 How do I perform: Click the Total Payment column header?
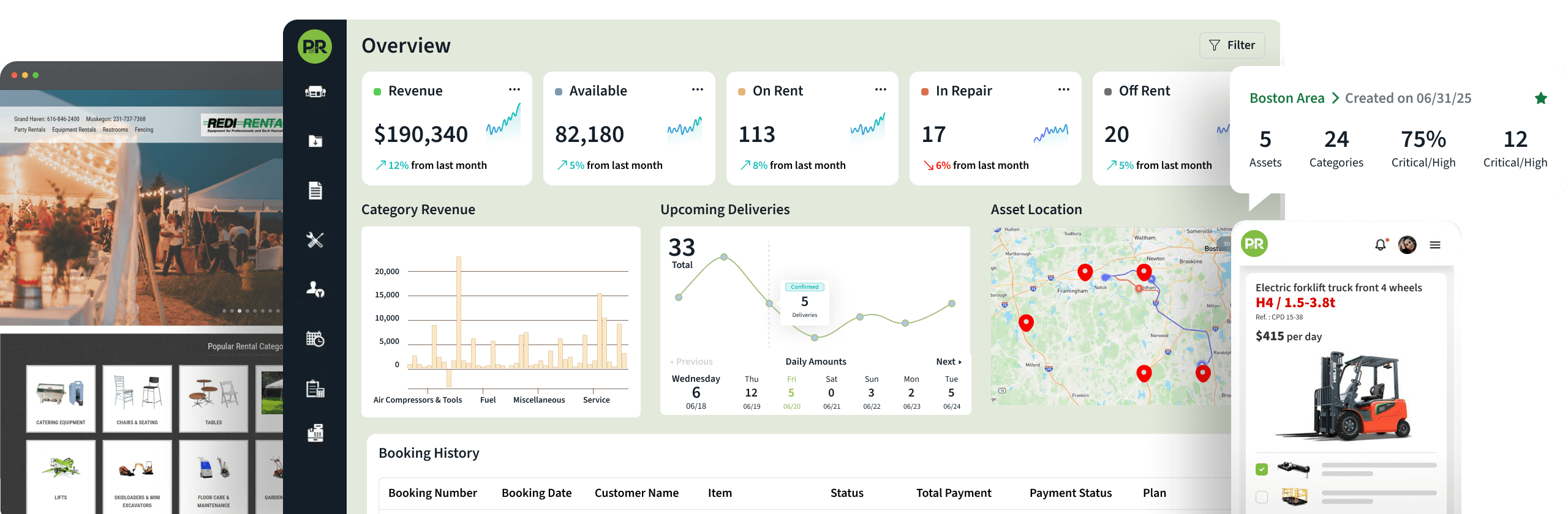(954, 493)
